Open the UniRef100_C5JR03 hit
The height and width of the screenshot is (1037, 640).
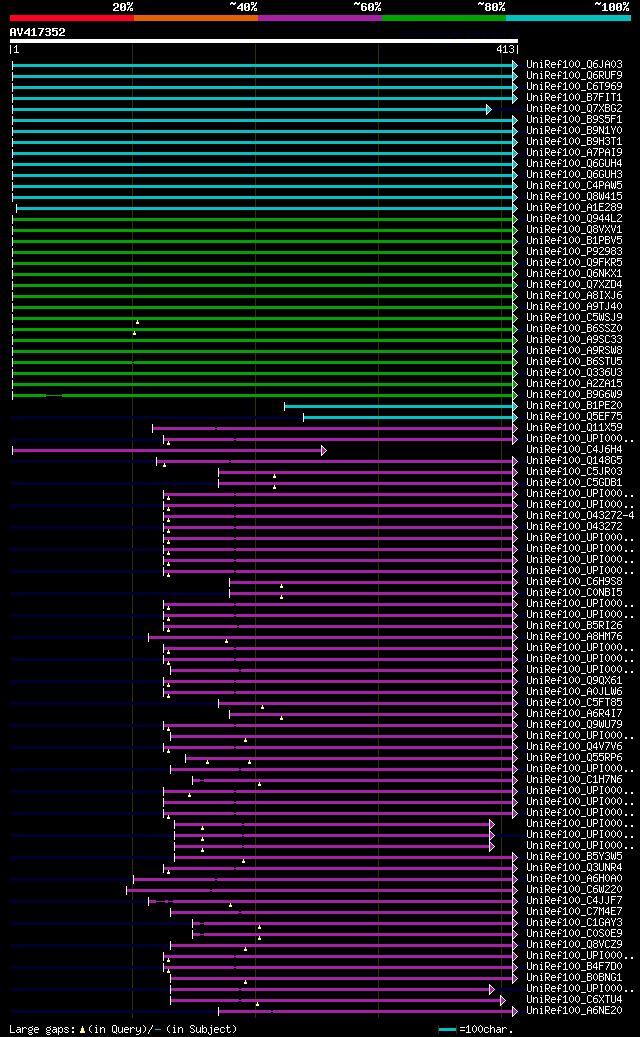[574, 472]
